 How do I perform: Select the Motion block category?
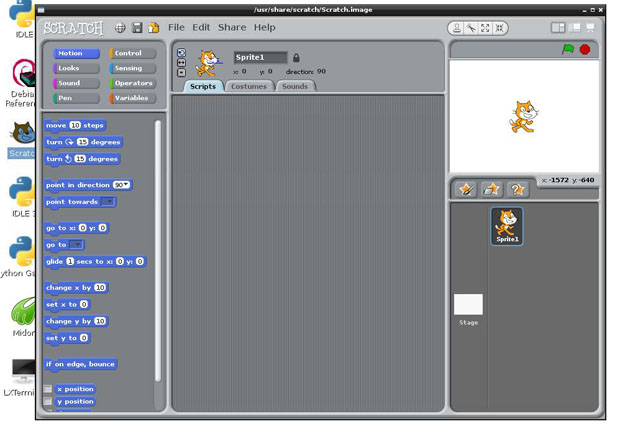click(76, 53)
